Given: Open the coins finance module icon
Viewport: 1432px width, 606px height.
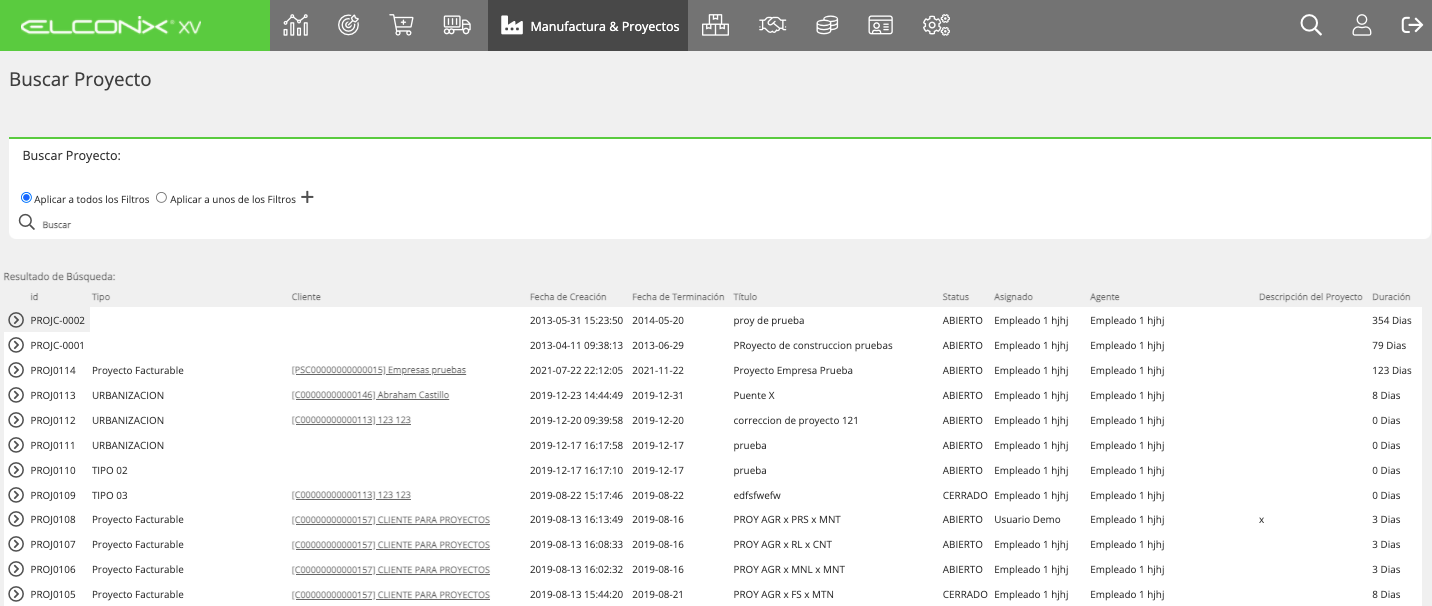Looking at the screenshot, I should pos(826,25).
